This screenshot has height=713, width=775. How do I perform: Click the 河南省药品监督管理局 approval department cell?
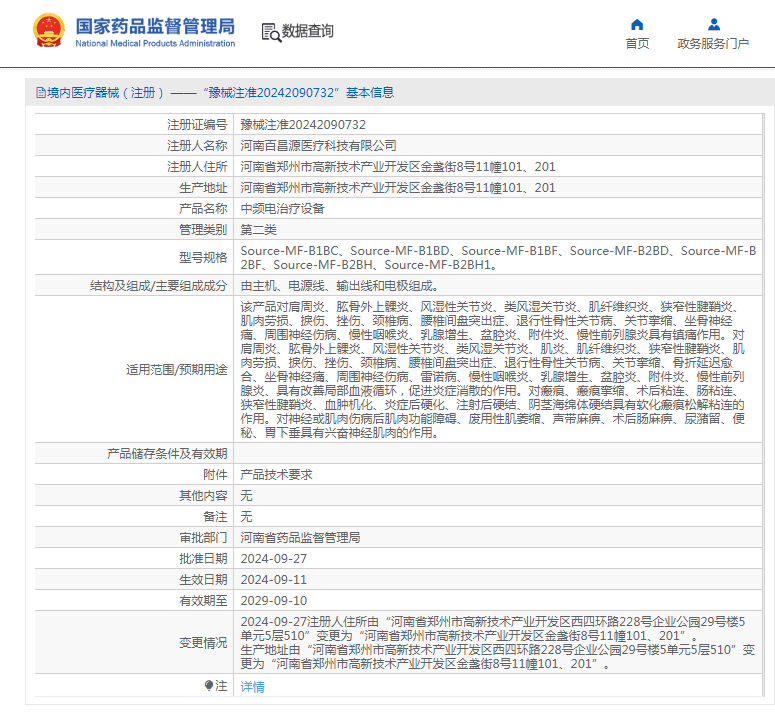[x=300, y=537]
